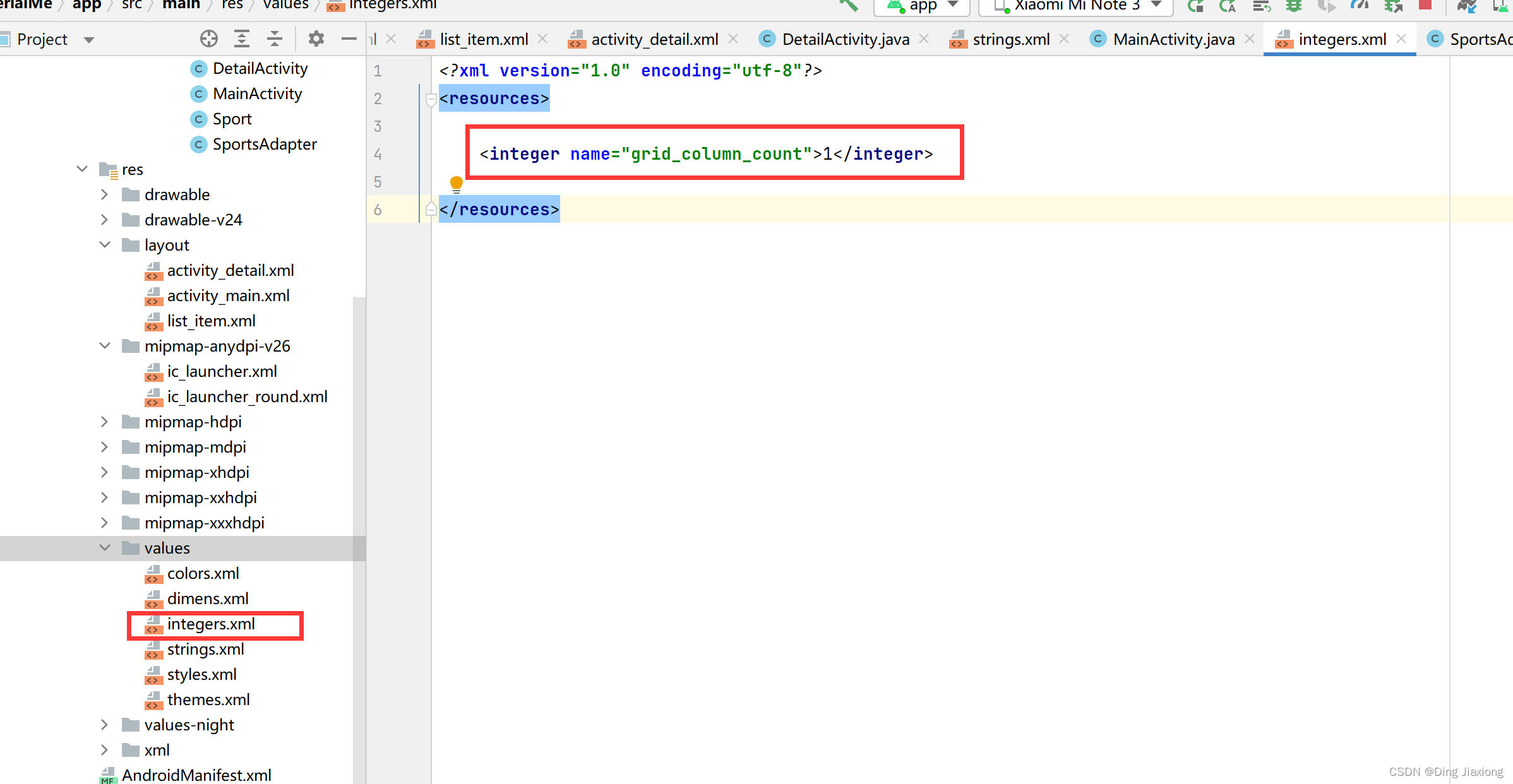
Task: Click the collapse all icon in Project panel
Action: (277, 39)
